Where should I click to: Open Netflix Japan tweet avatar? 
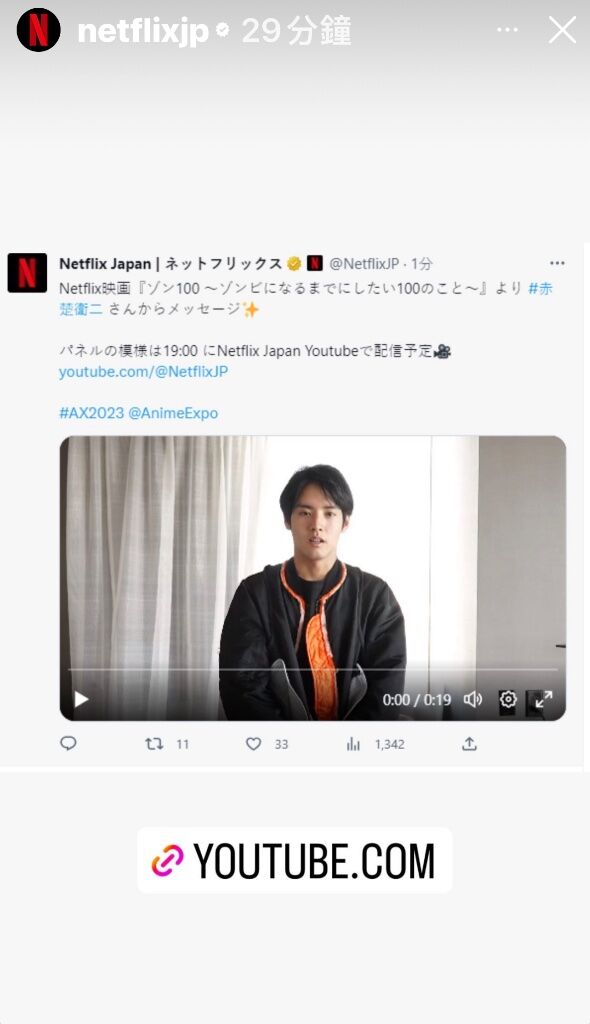27,272
